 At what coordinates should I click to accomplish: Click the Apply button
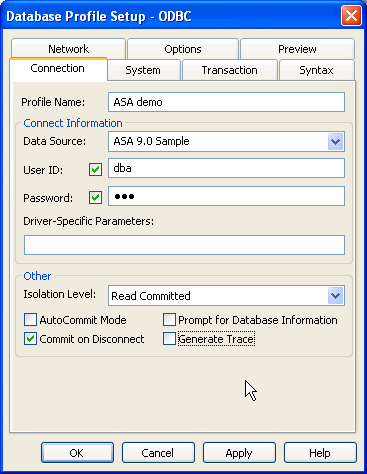(x=239, y=453)
